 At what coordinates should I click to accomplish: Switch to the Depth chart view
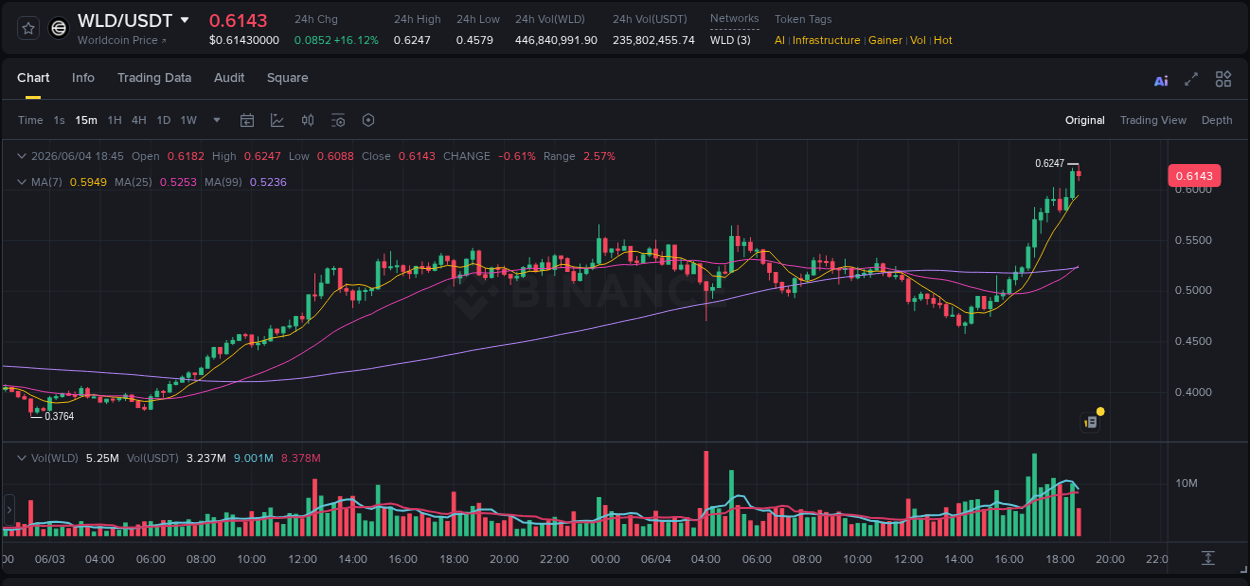(1217, 120)
